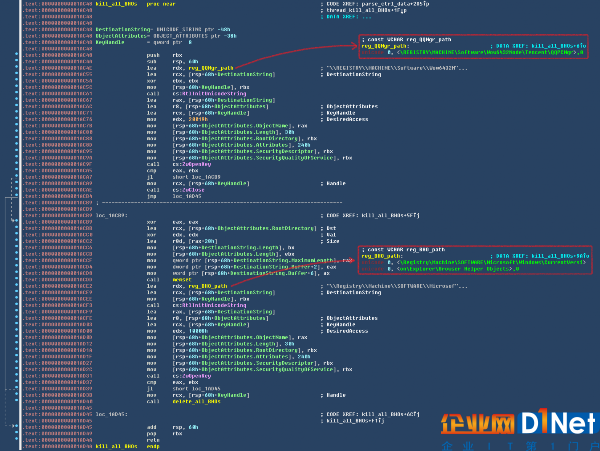Screen dimensions: 600x451
Task: Click ObjectAttributes OBJECT_ATTRIBUTES variable definition
Action: click(x=166, y=36)
